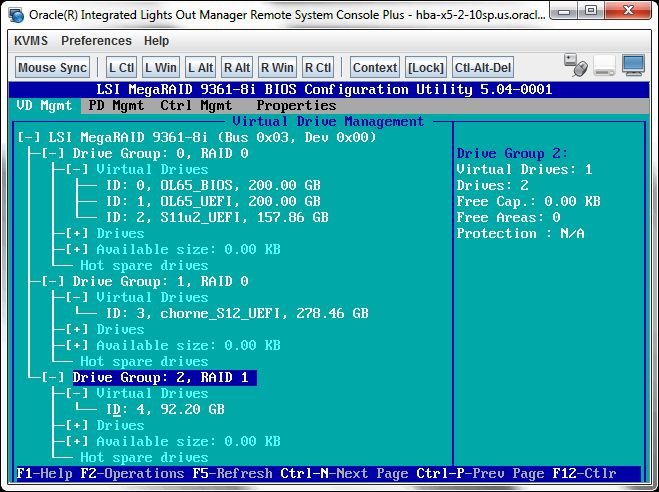This screenshot has width=659, height=492.
Task: Select the highlighted Drive Group: 2, RAID 1 row
Action: pyautogui.click(x=164, y=377)
